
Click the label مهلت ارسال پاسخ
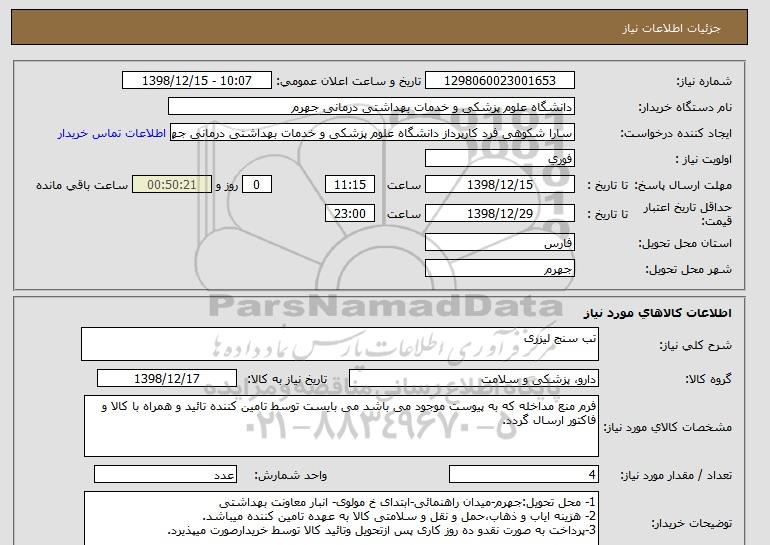coord(683,186)
